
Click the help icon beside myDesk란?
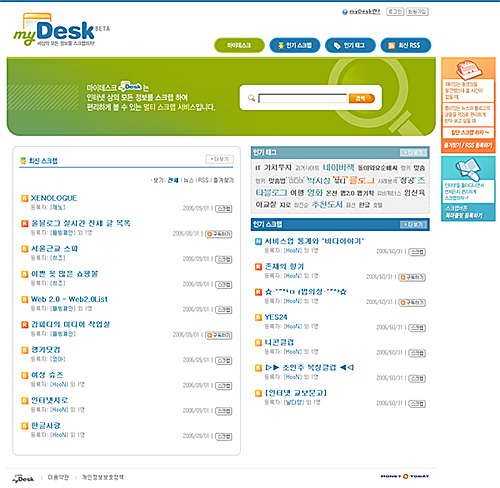pos(345,12)
